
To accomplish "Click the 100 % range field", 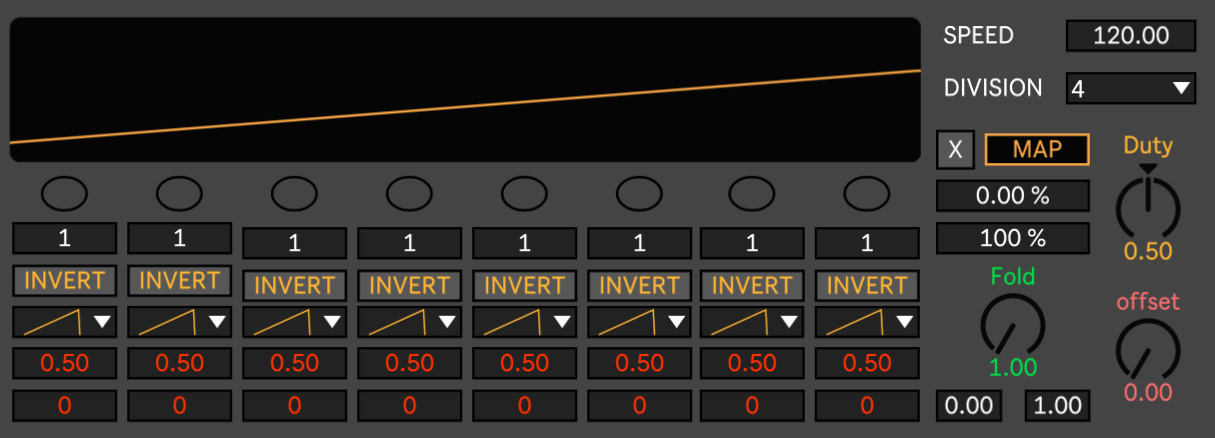I will (x=1012, y=238).
